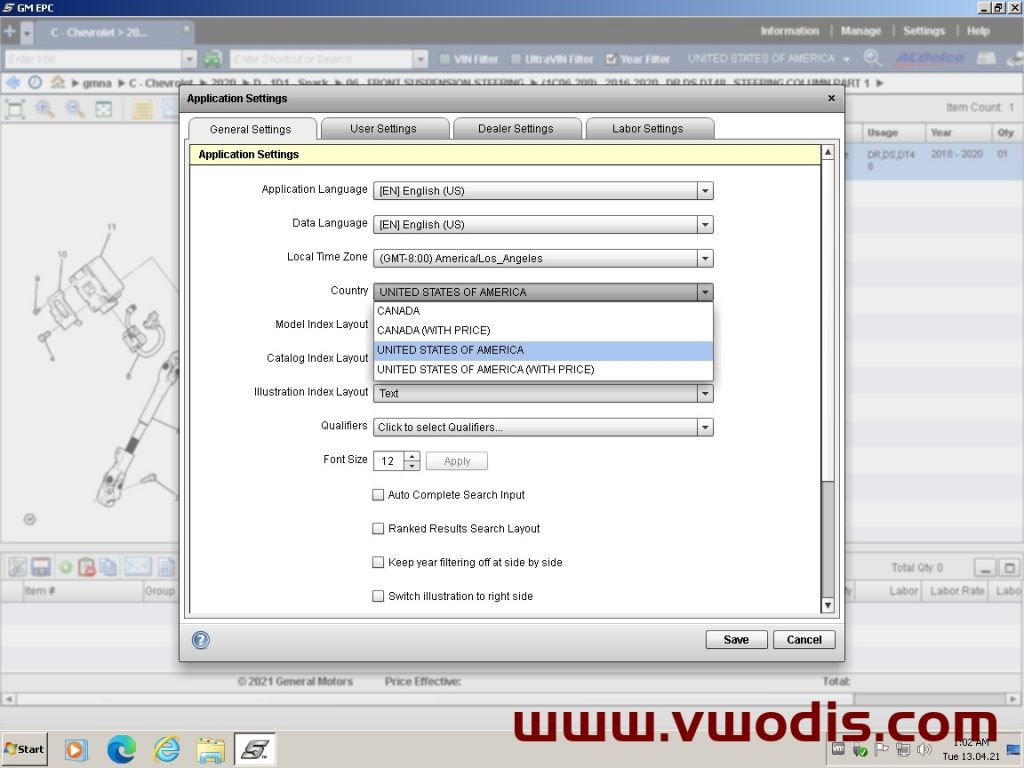Viewport: 1024px width, 768px height.
Task: Click the ACDelco logo
Action: coord(930,58)
